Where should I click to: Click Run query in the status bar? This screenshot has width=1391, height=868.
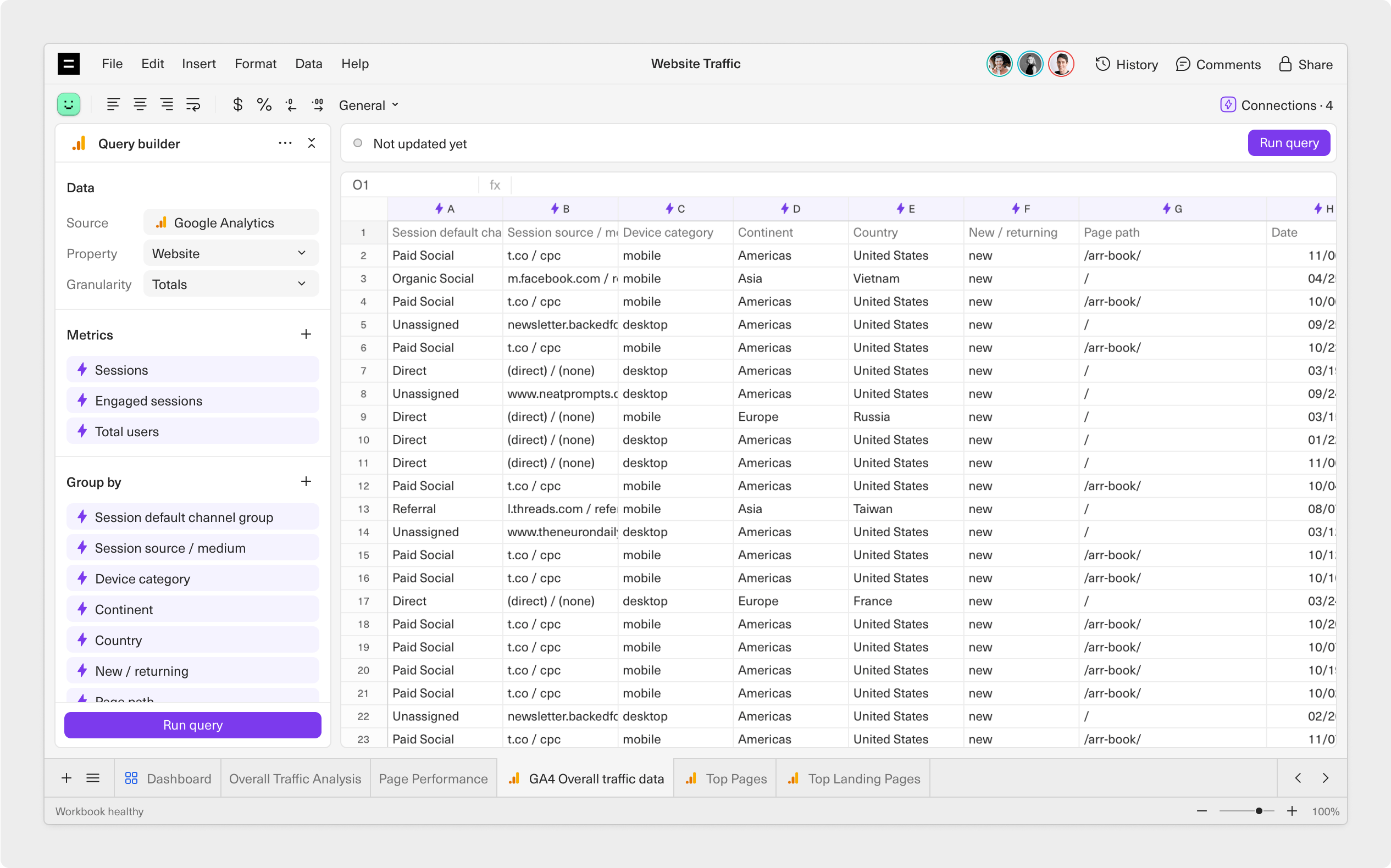(x=1288, y=143)
